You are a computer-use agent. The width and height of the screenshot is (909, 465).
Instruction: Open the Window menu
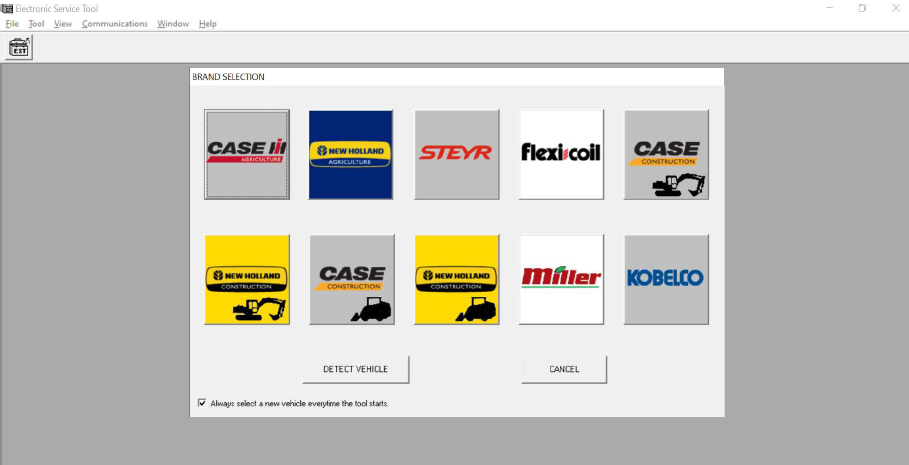point(173,24)
